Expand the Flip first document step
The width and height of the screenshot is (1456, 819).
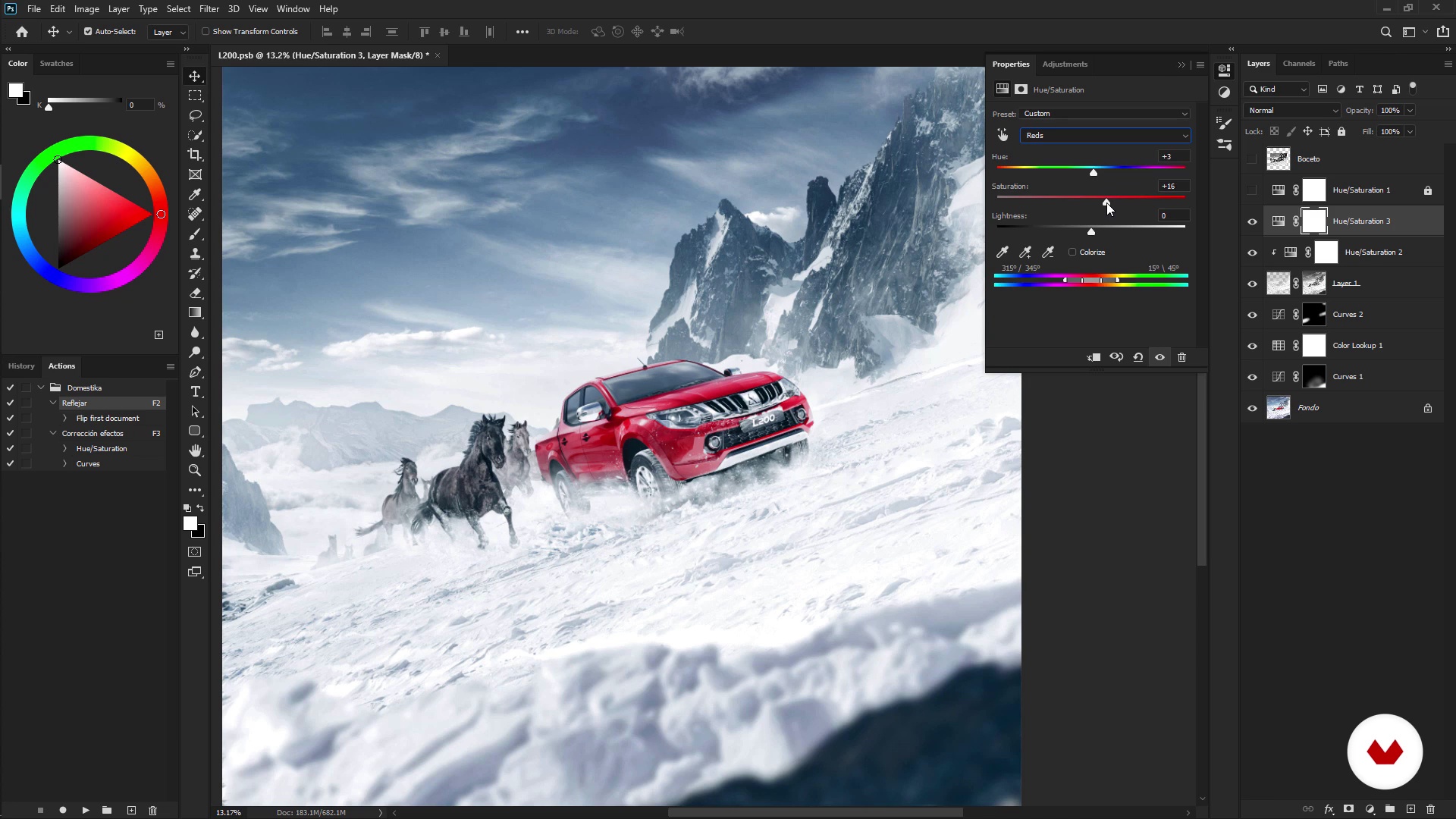[64, 419]
